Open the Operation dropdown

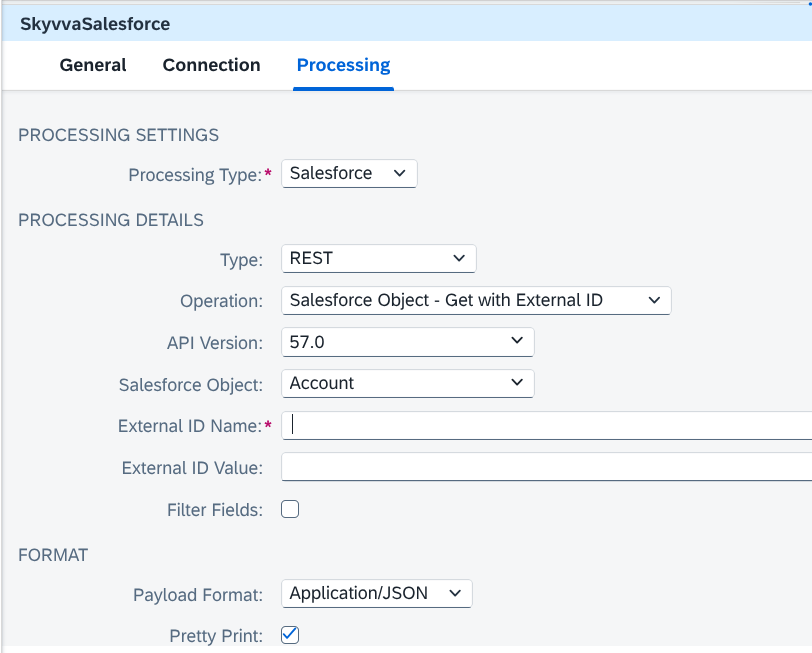pos(476,300)
